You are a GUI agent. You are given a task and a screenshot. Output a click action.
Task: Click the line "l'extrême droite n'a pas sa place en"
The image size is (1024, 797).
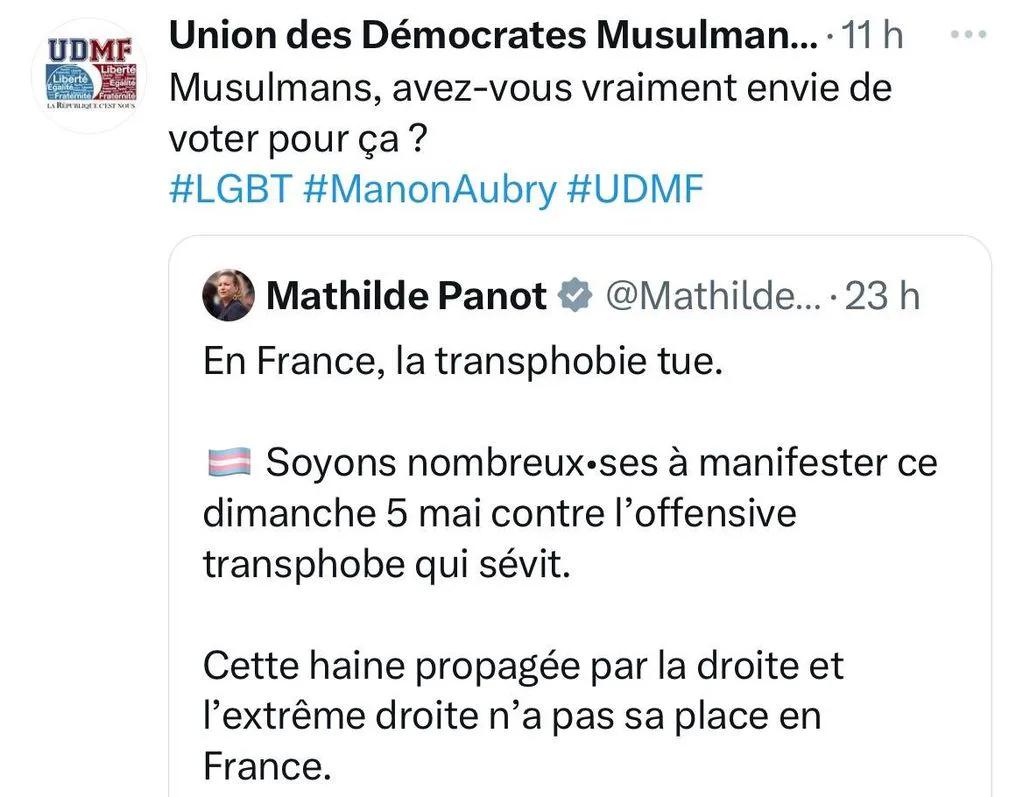coord(512,716)
